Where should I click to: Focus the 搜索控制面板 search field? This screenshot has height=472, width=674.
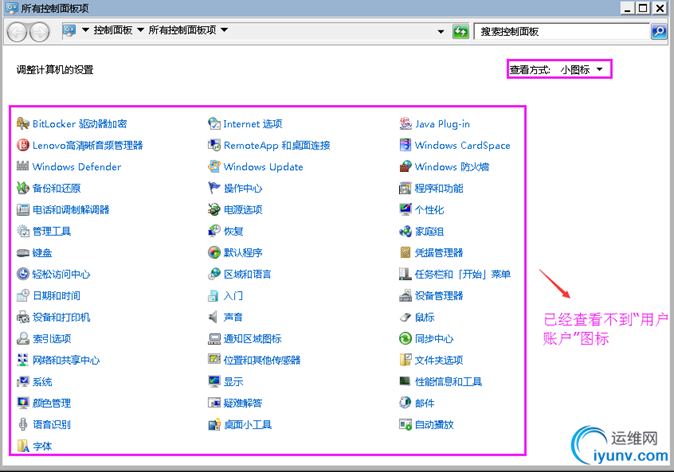click(x=561, y=31)
